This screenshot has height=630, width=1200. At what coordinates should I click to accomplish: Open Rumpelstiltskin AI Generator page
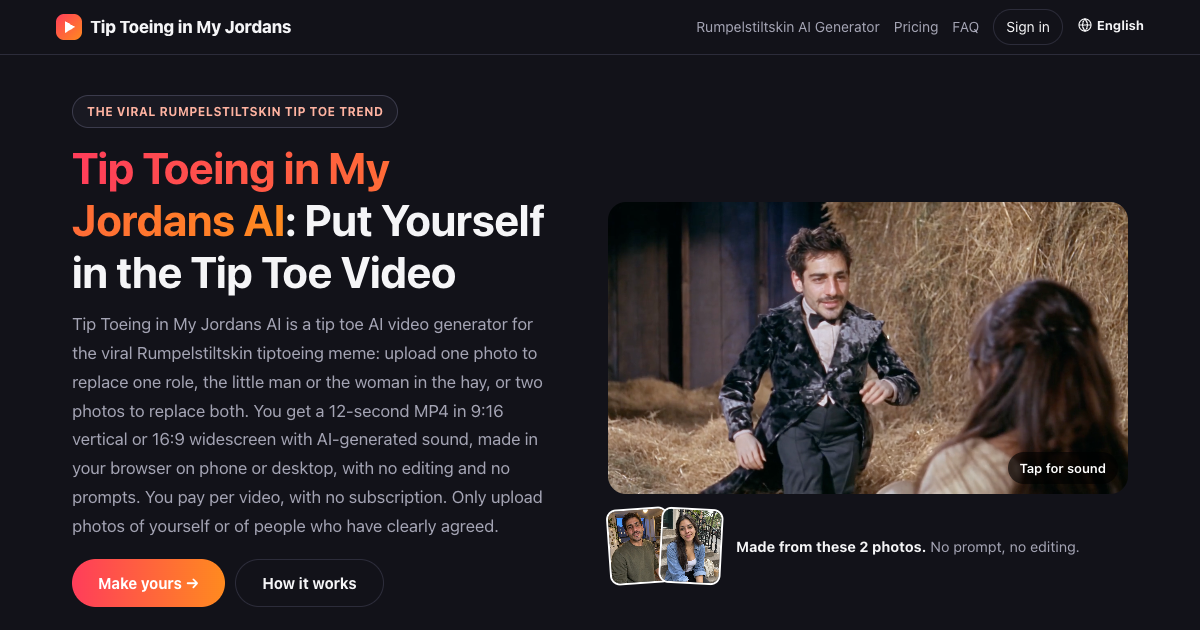click(x=788, y=27)
